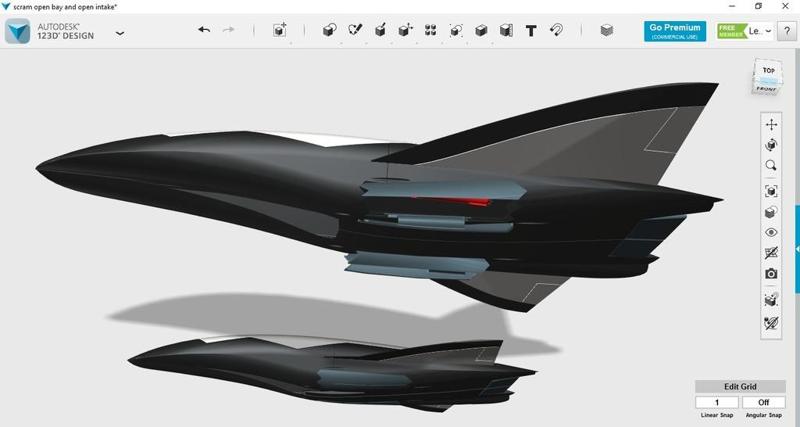Image resolution: width=800 pixels, height=427 pixels.
Task: Expand the application menu chevron
Action: [x=120, y=33]
